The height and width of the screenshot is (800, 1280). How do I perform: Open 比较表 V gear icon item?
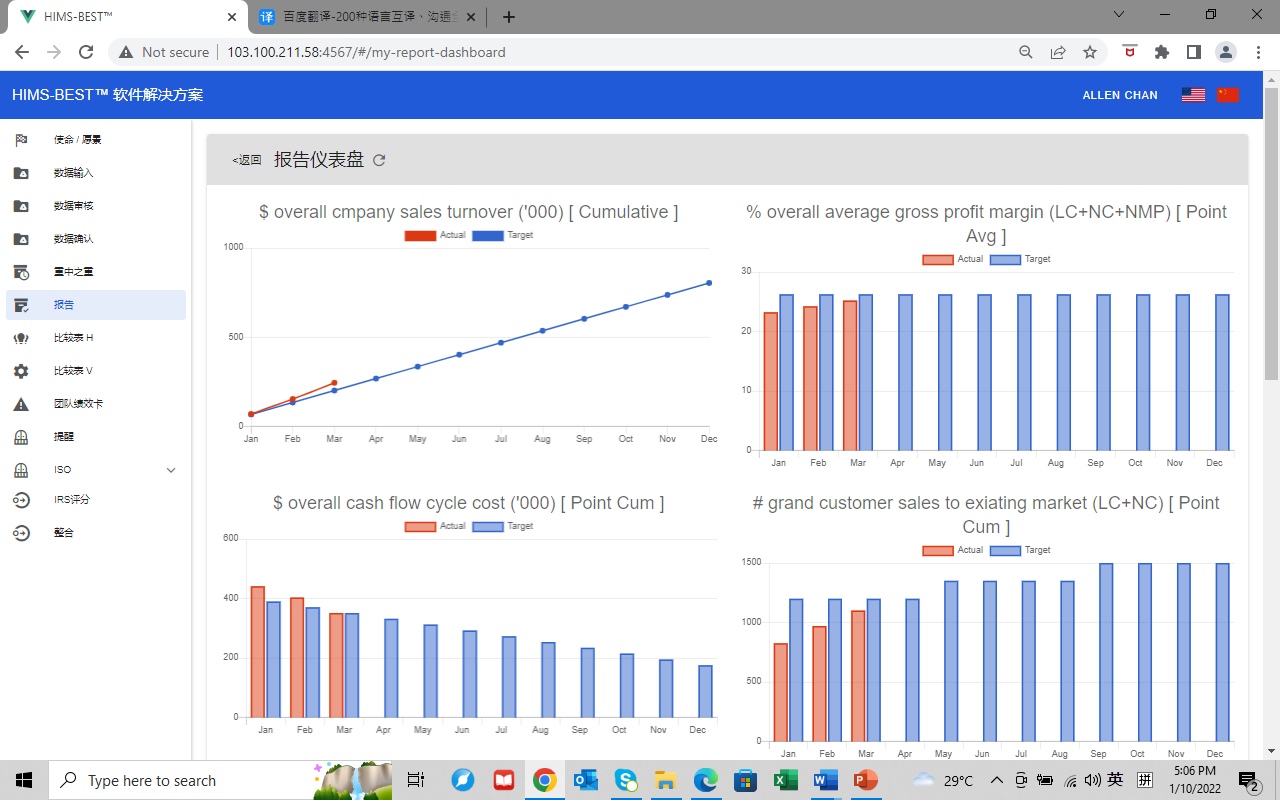[x=21, y=371]
